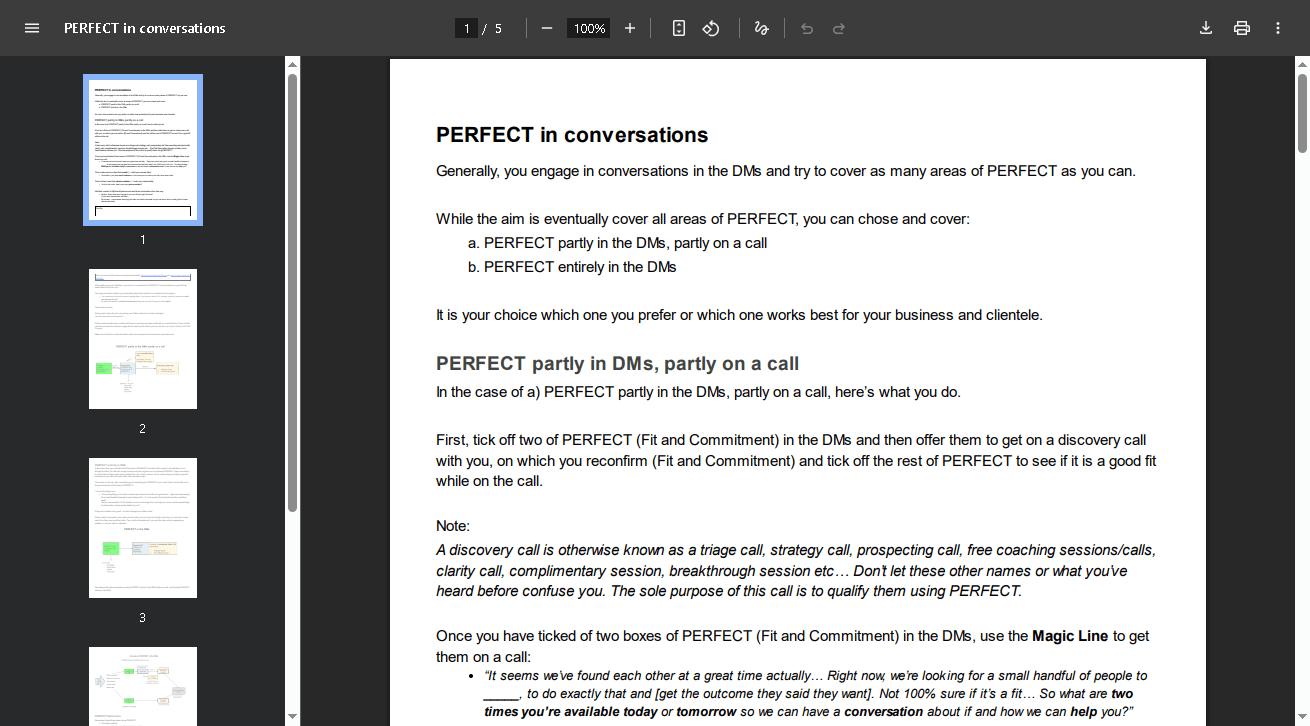
Task: Click the line starting 'Generally, you engage in conversations'
Action: pos(786,171)
